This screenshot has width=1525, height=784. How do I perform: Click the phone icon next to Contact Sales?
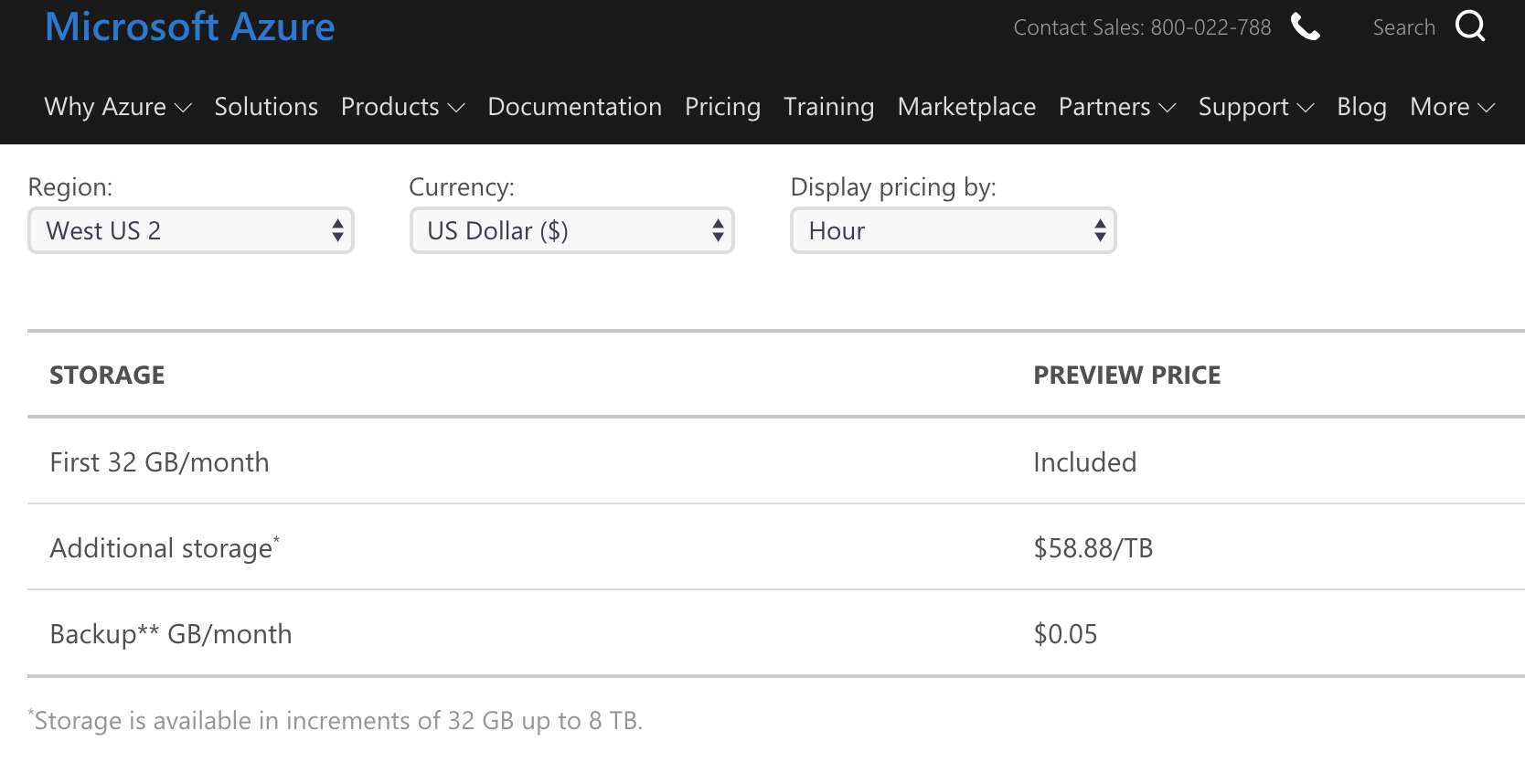click(1305, 26)
